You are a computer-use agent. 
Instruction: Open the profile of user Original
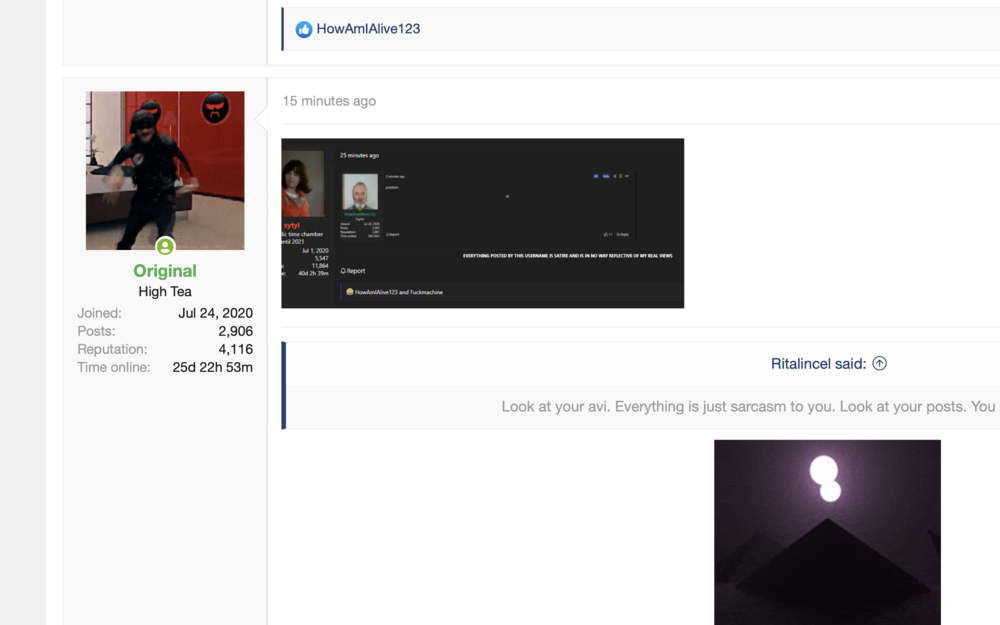point(165,271)
